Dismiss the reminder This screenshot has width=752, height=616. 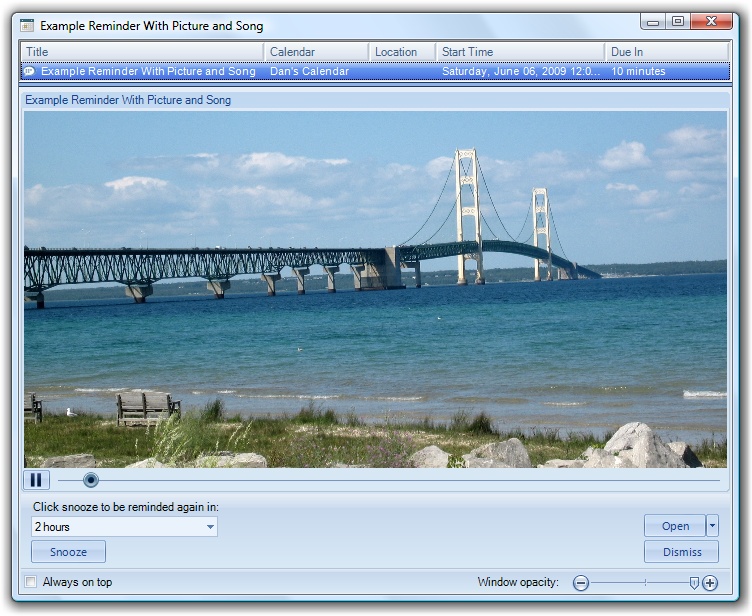682,552
